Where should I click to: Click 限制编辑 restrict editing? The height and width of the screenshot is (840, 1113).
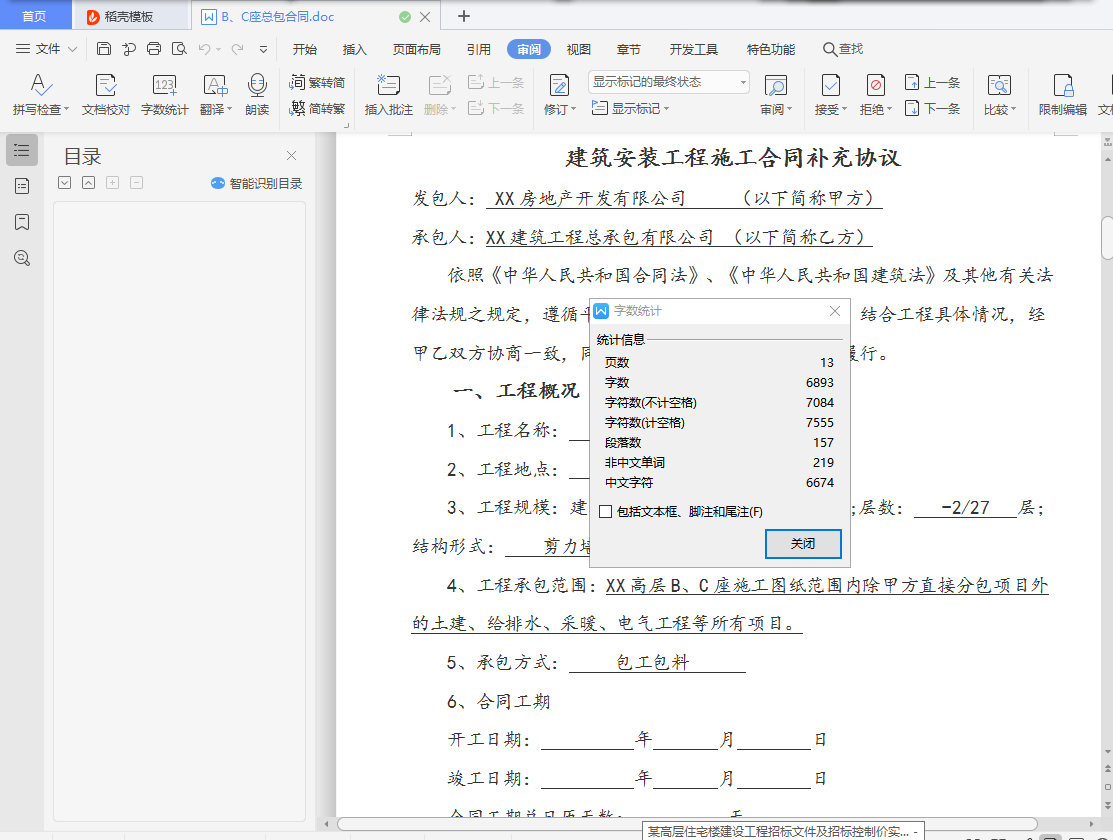(x=1063, y=94)
